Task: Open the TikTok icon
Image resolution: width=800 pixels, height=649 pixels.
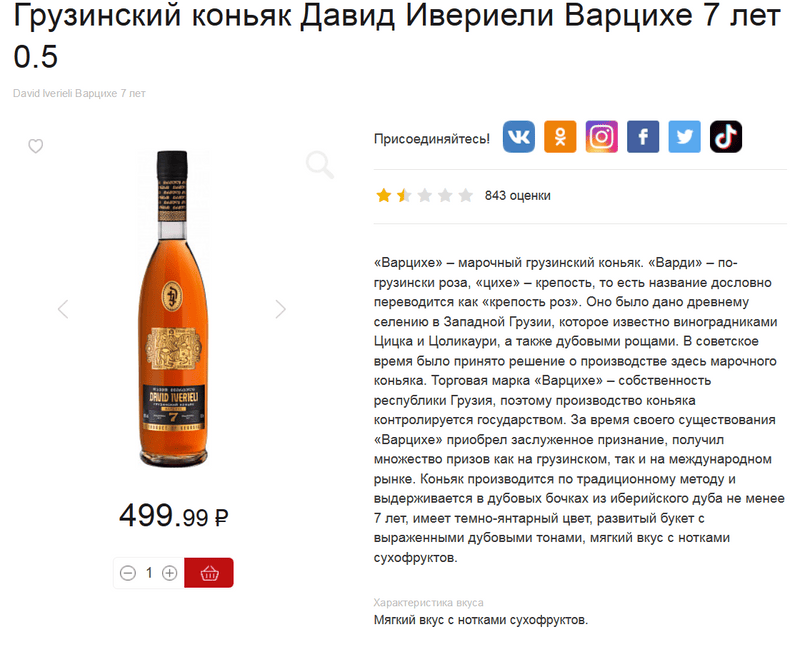Action: point(726,137)
